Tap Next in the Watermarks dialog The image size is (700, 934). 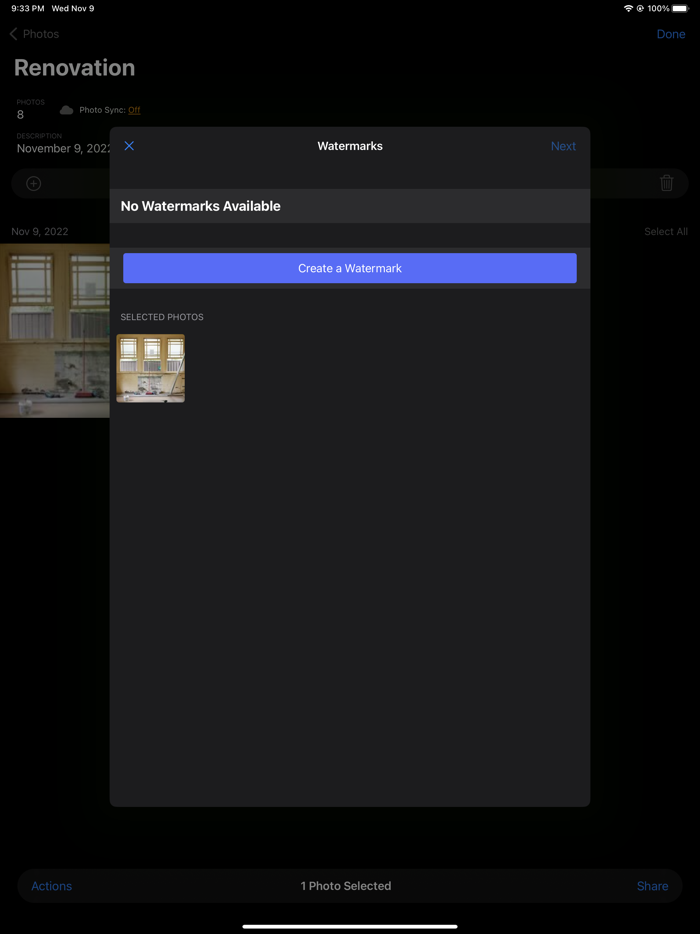coord(563,146)
